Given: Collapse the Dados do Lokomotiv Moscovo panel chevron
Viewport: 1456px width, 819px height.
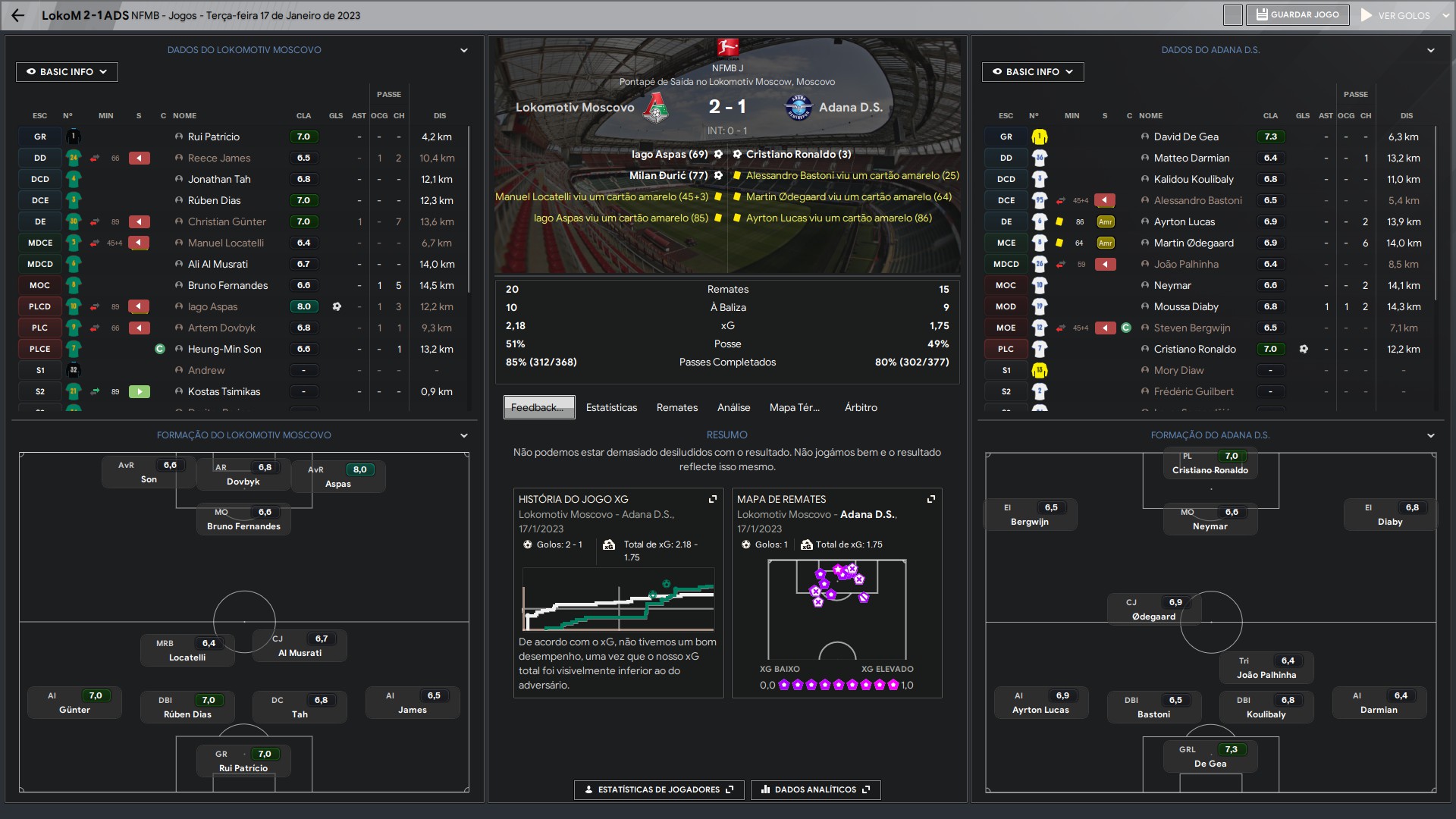Looking at the screenshot, I should [464, 51].
